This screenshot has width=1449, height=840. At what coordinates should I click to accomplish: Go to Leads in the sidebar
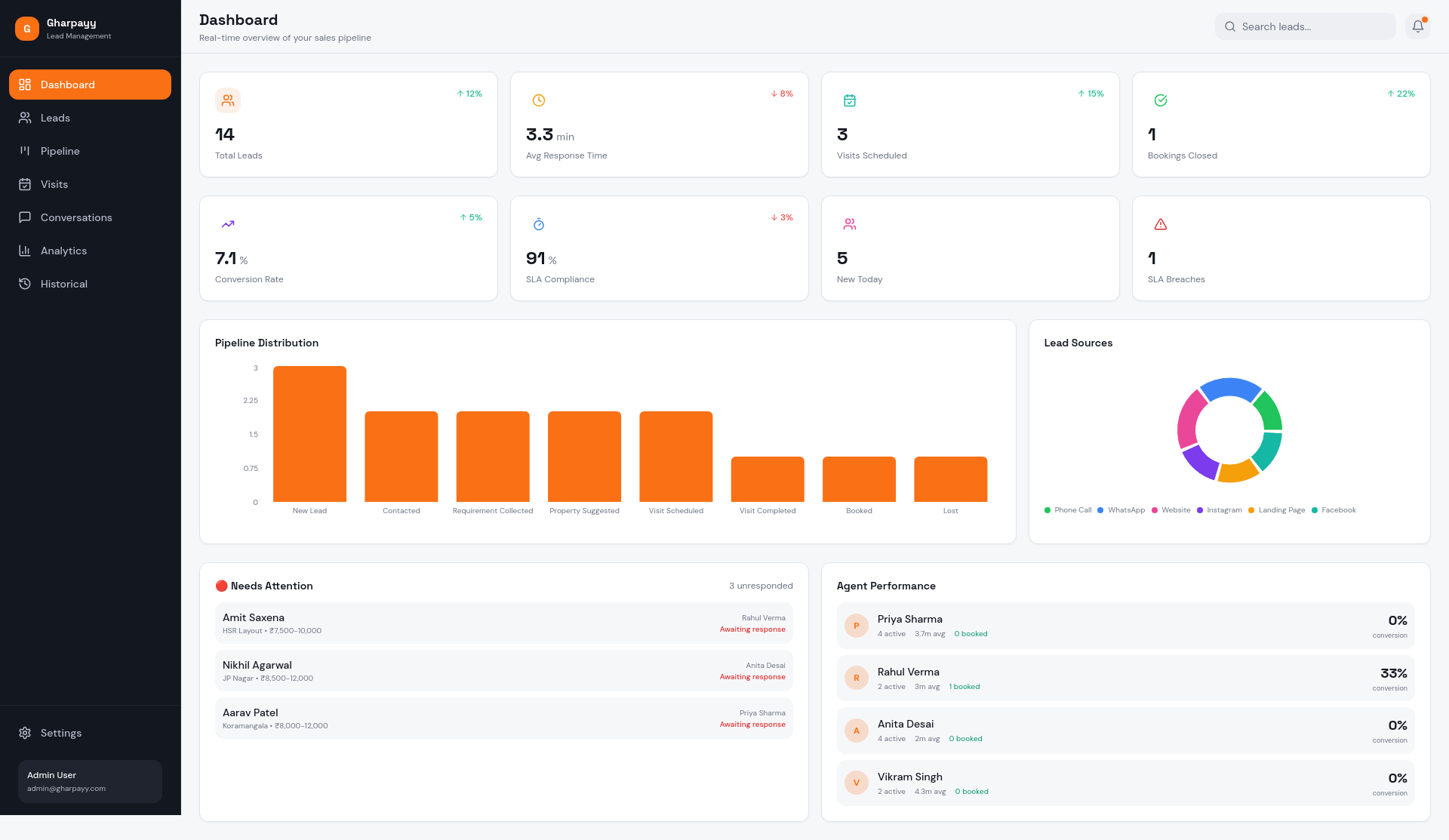click(x=90, y=118)
